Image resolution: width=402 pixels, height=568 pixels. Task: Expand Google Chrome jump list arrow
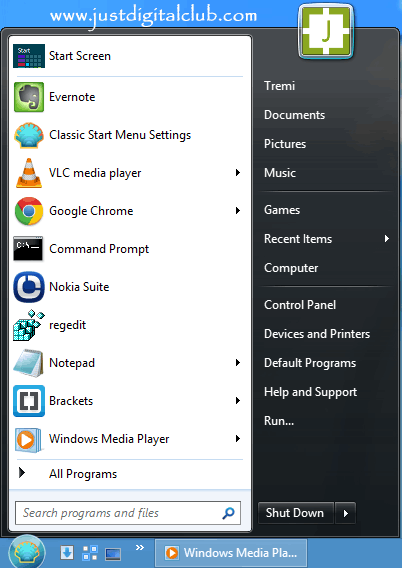(238, 210)
